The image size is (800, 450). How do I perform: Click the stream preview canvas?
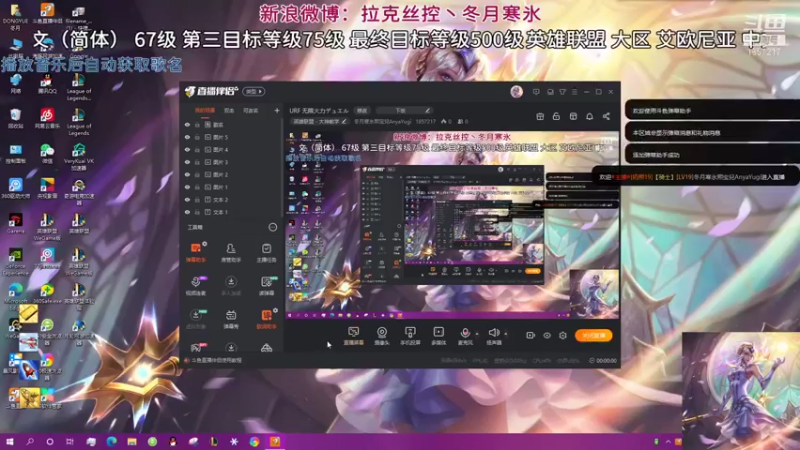(452, 224)
